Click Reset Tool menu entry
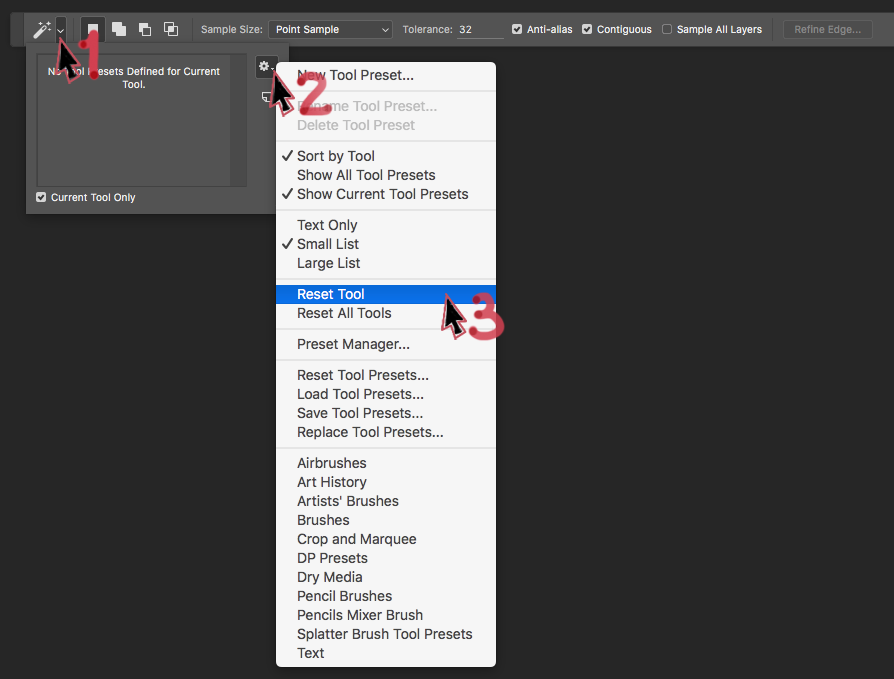 point(386,294)
